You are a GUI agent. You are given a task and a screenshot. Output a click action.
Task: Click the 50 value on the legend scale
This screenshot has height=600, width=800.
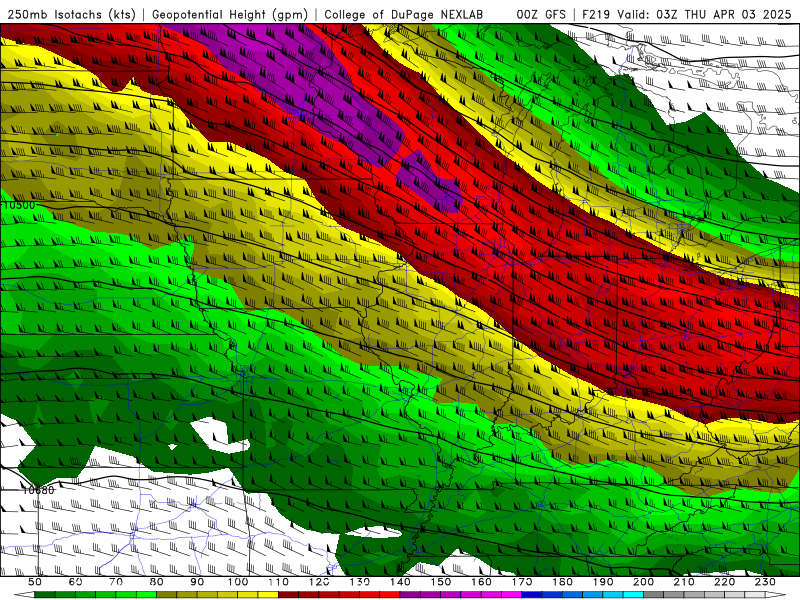click(35, 582)
